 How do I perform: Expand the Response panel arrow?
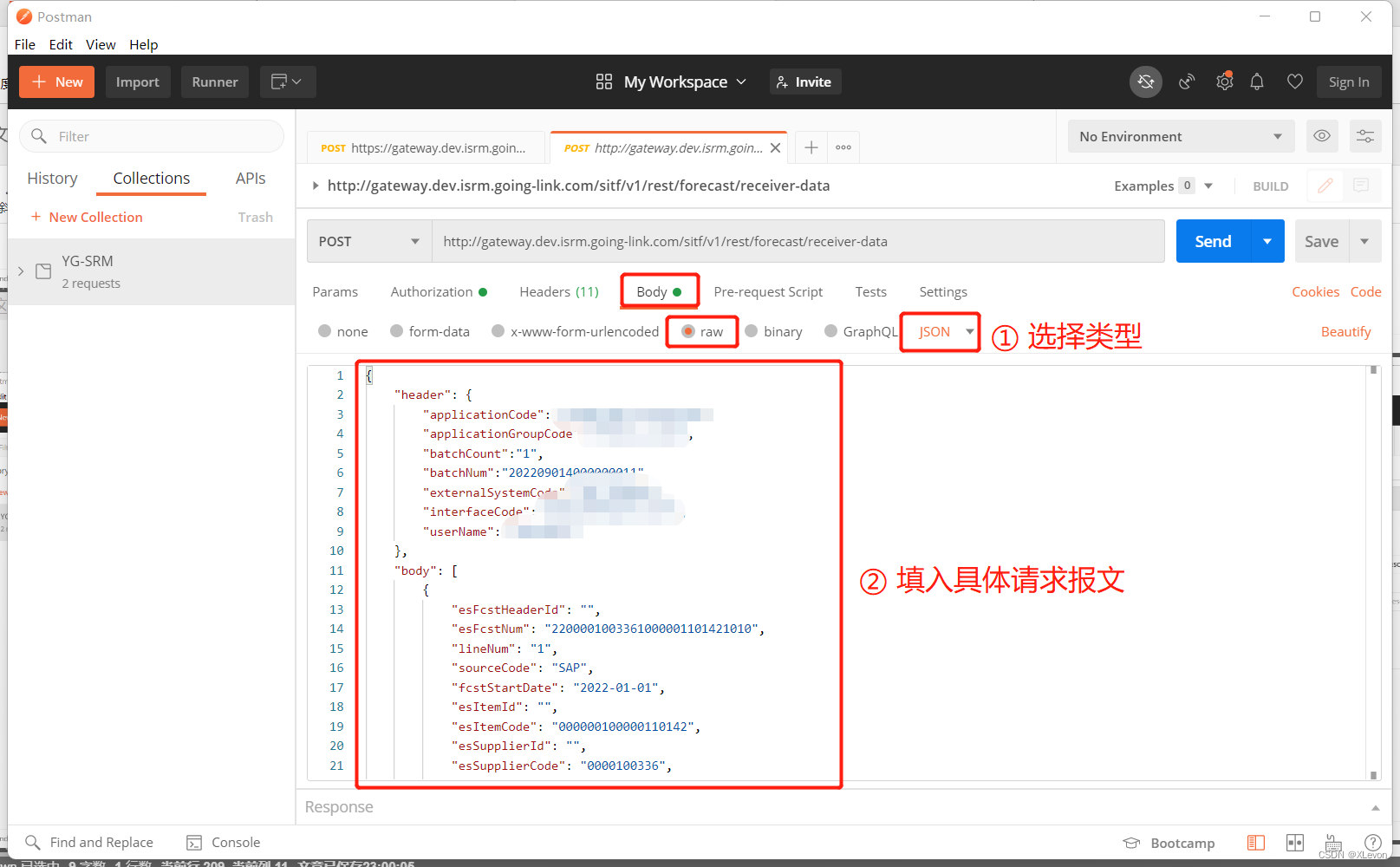tap(1376, 807)
